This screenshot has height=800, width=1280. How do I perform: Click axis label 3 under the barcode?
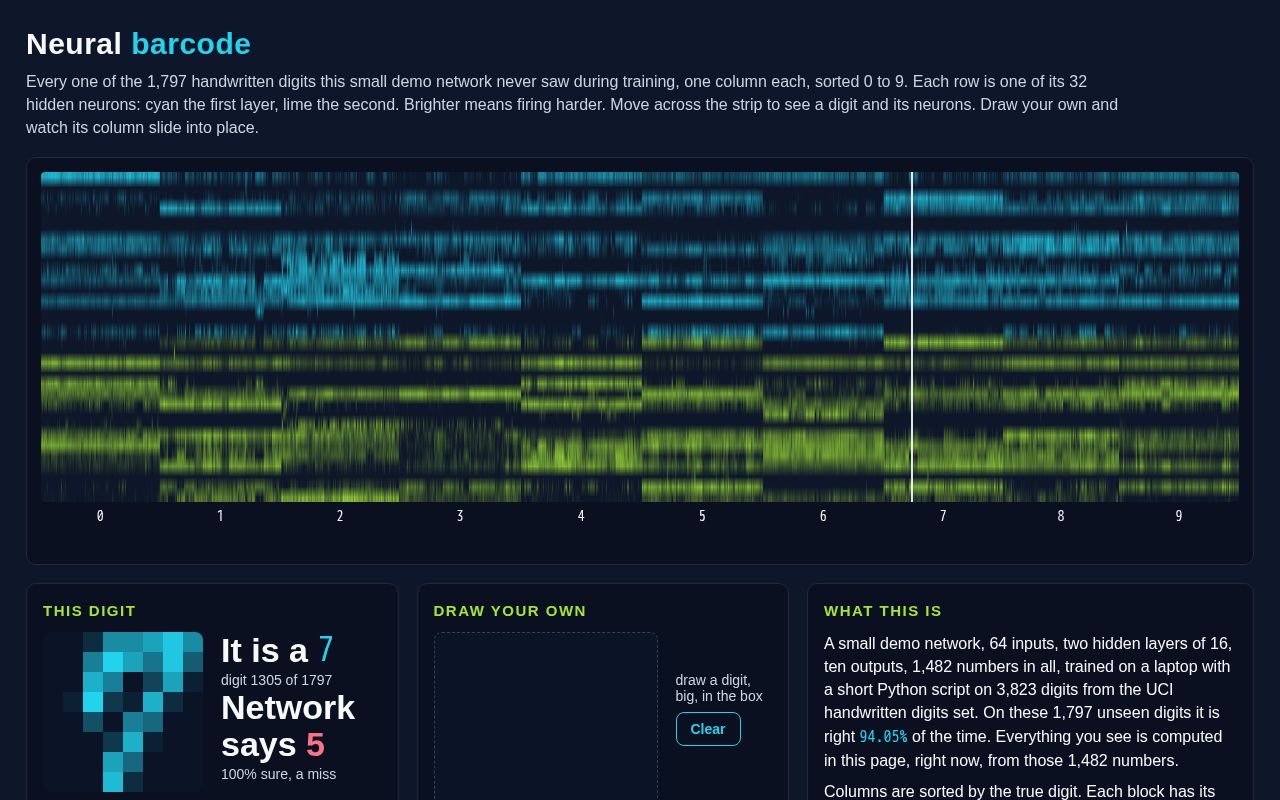coord(460,516)
